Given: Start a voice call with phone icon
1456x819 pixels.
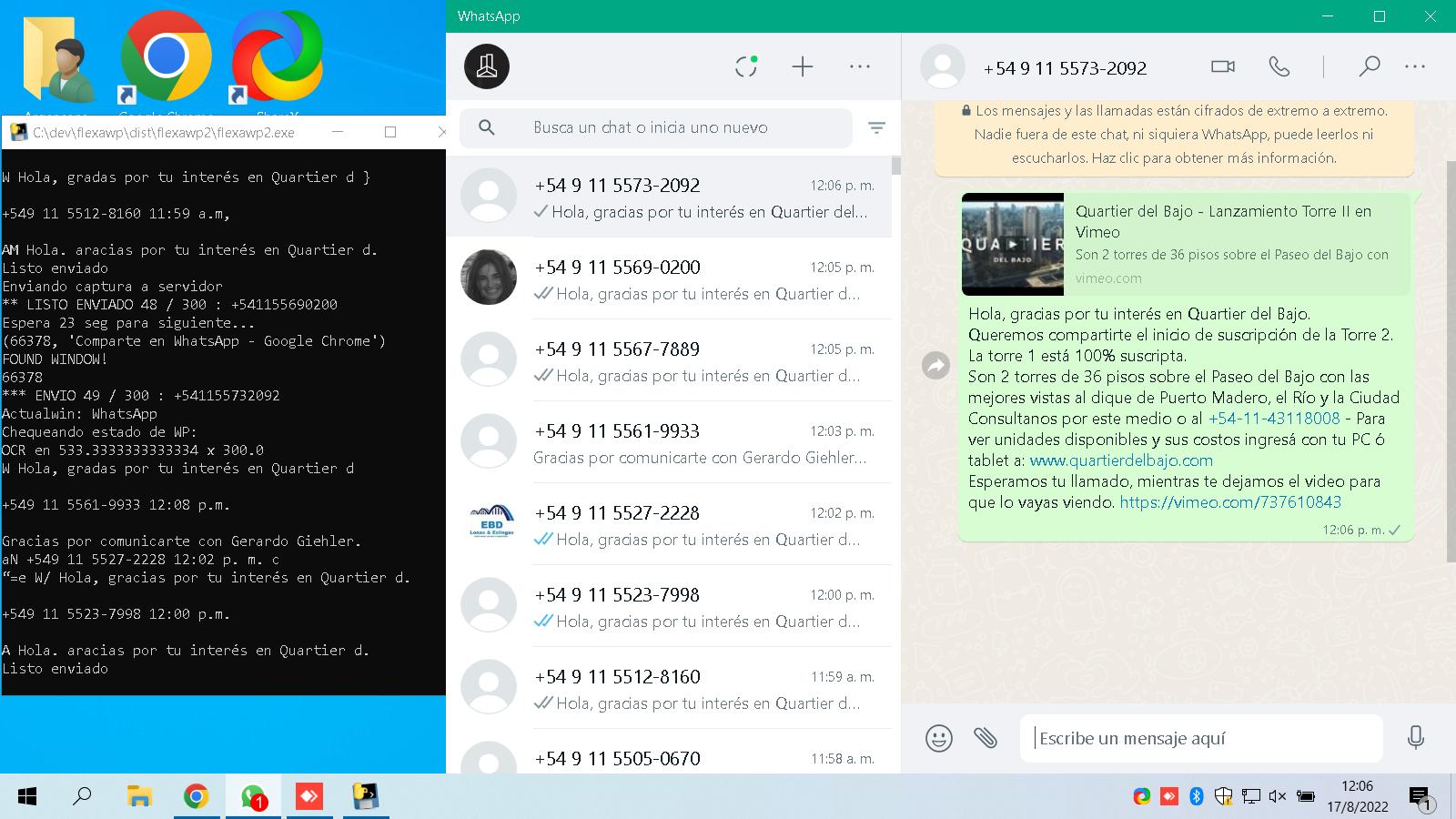Looking at the screenshot, I should [1279, 66].
